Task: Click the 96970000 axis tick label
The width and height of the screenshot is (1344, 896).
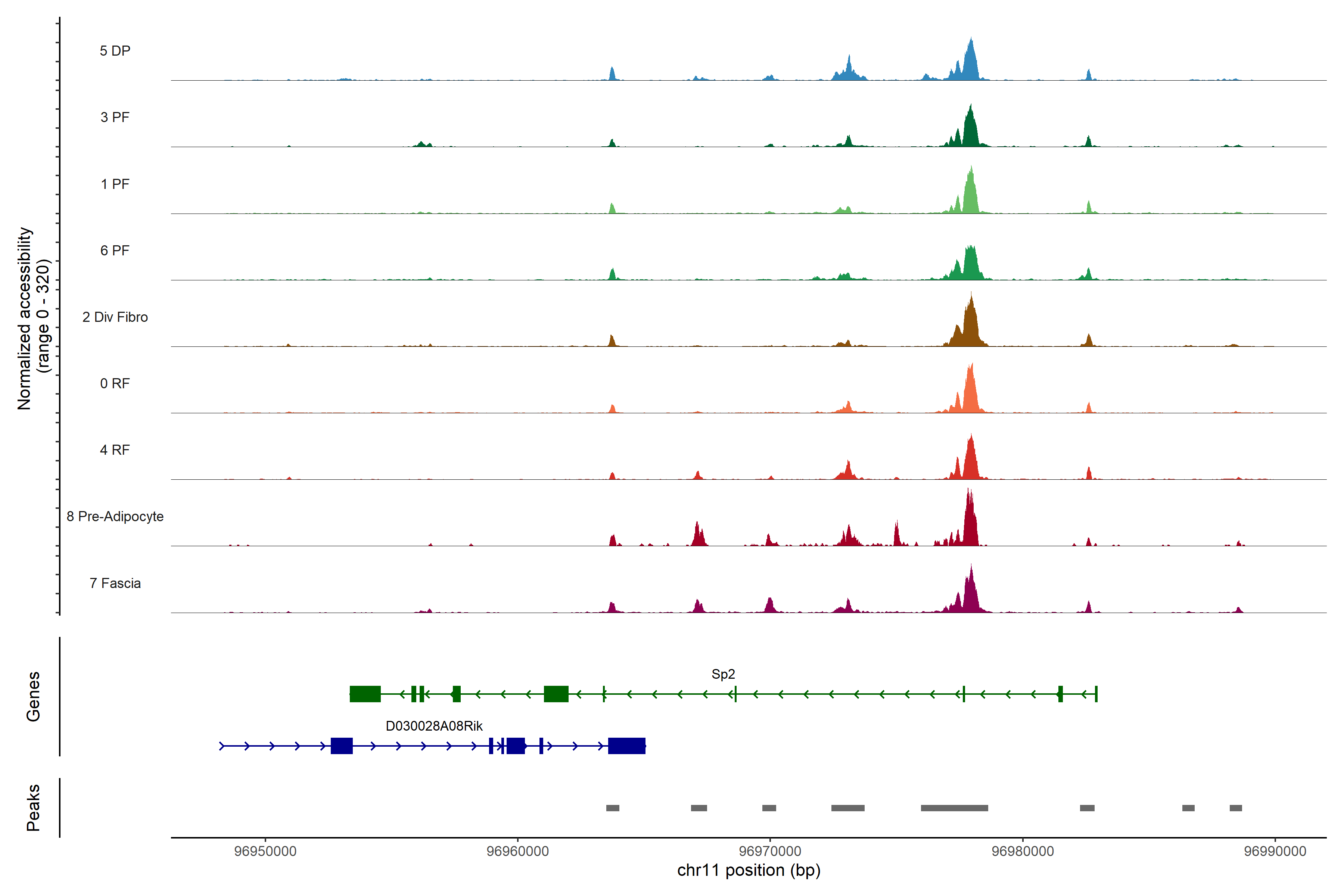Action: [770, 852]
